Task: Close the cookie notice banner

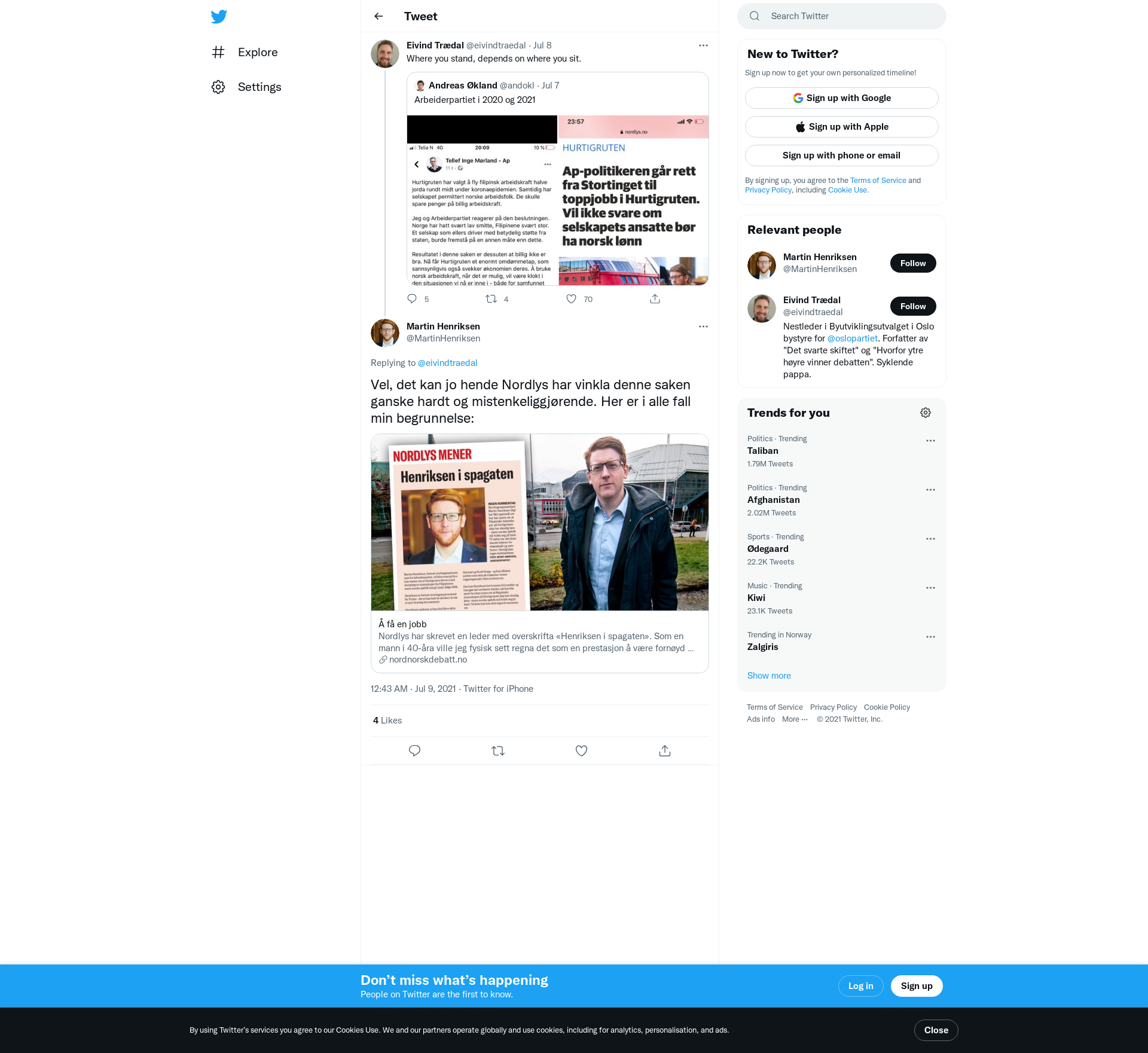Action: (x=936, y=1030)
